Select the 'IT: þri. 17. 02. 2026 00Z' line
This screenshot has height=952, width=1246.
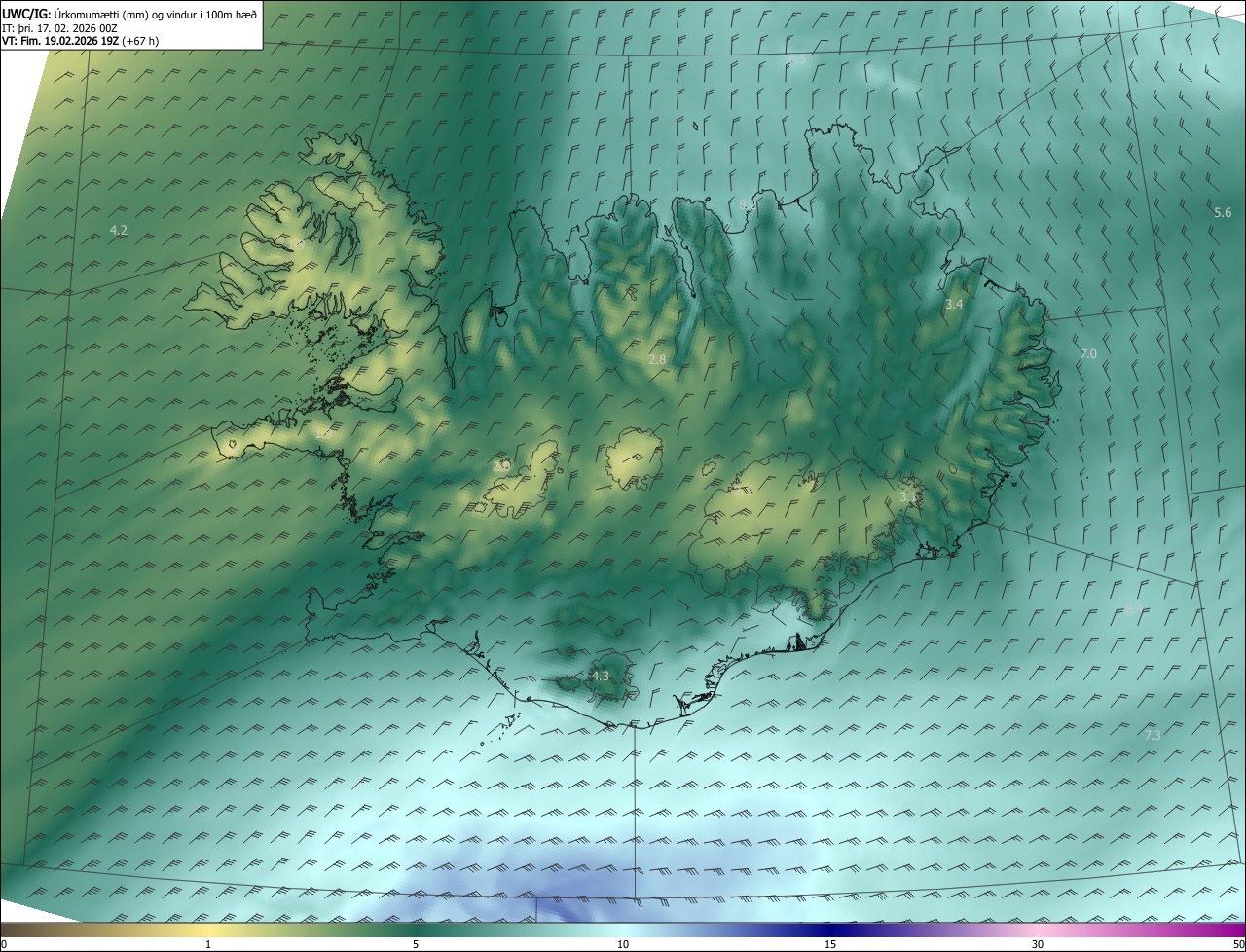[59, 27]
